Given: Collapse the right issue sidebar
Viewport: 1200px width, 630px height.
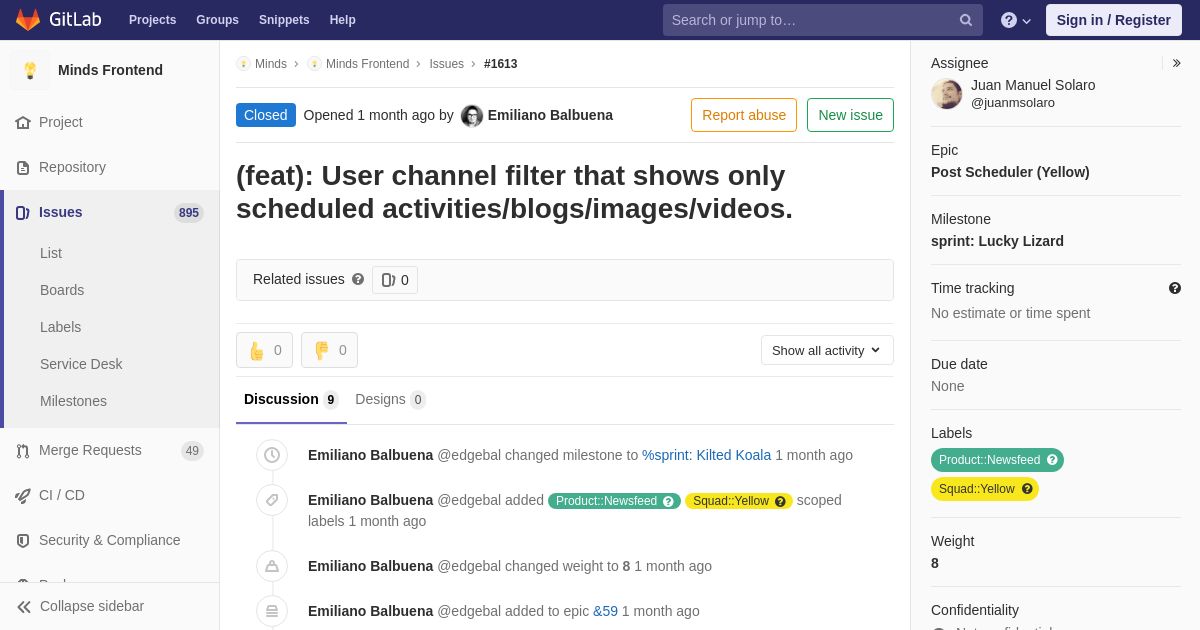Looking at the screenshot, I should [x=1176, y=63].
